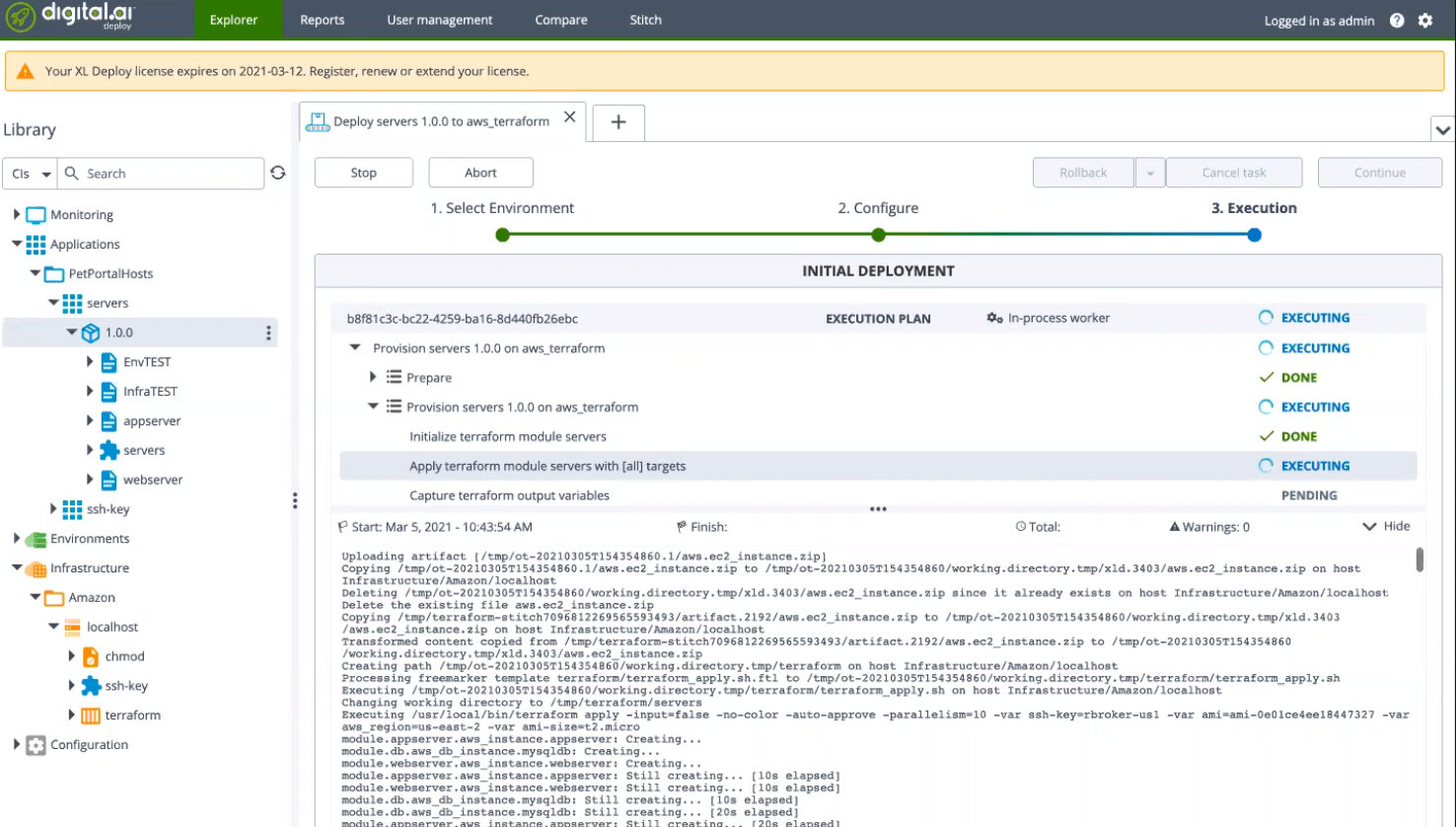The width and height of the screenshot is (1456, 827).
Task: Abort the deployment task
Action: pos(480,173)
